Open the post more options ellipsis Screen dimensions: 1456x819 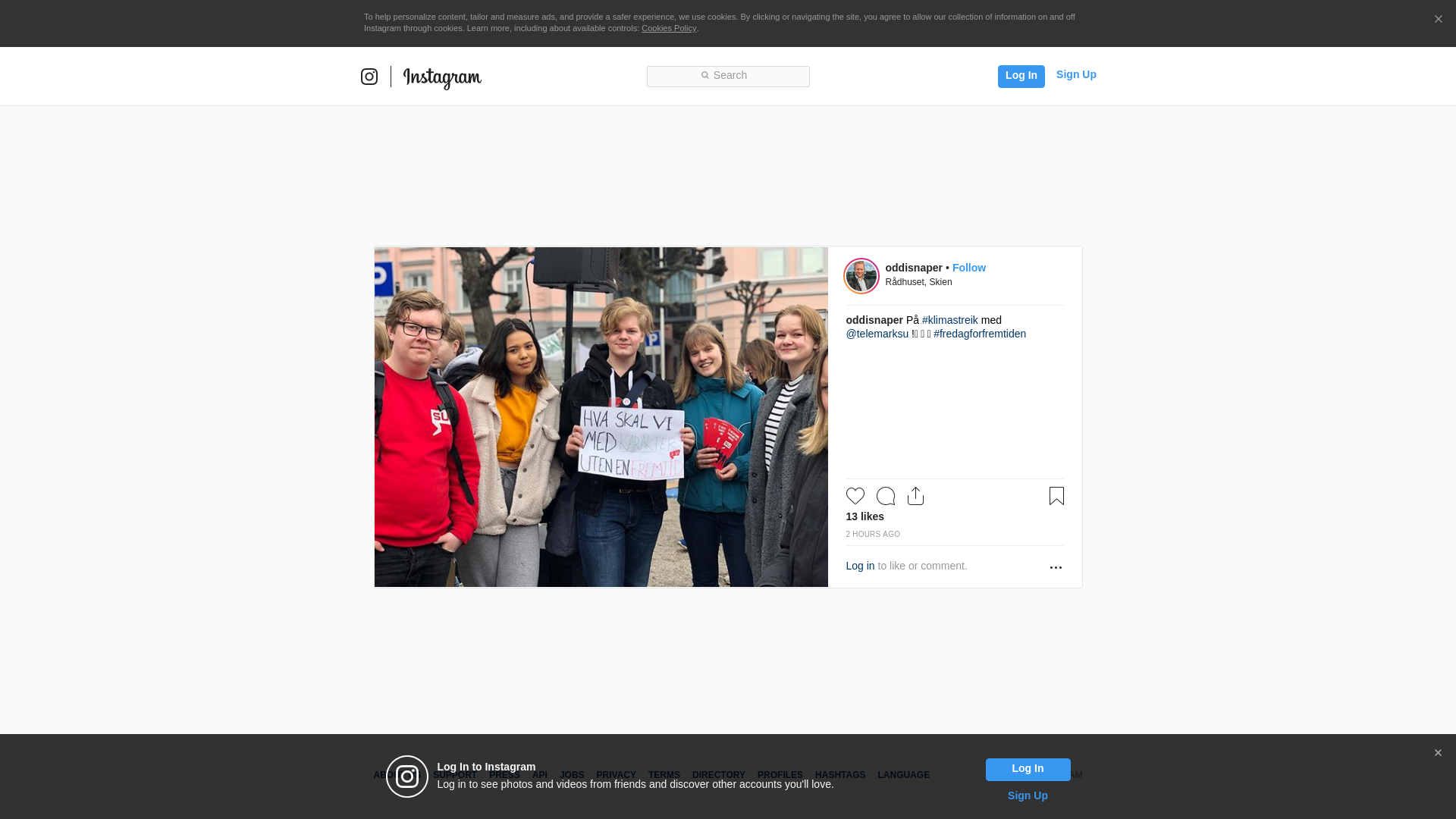1056,567
